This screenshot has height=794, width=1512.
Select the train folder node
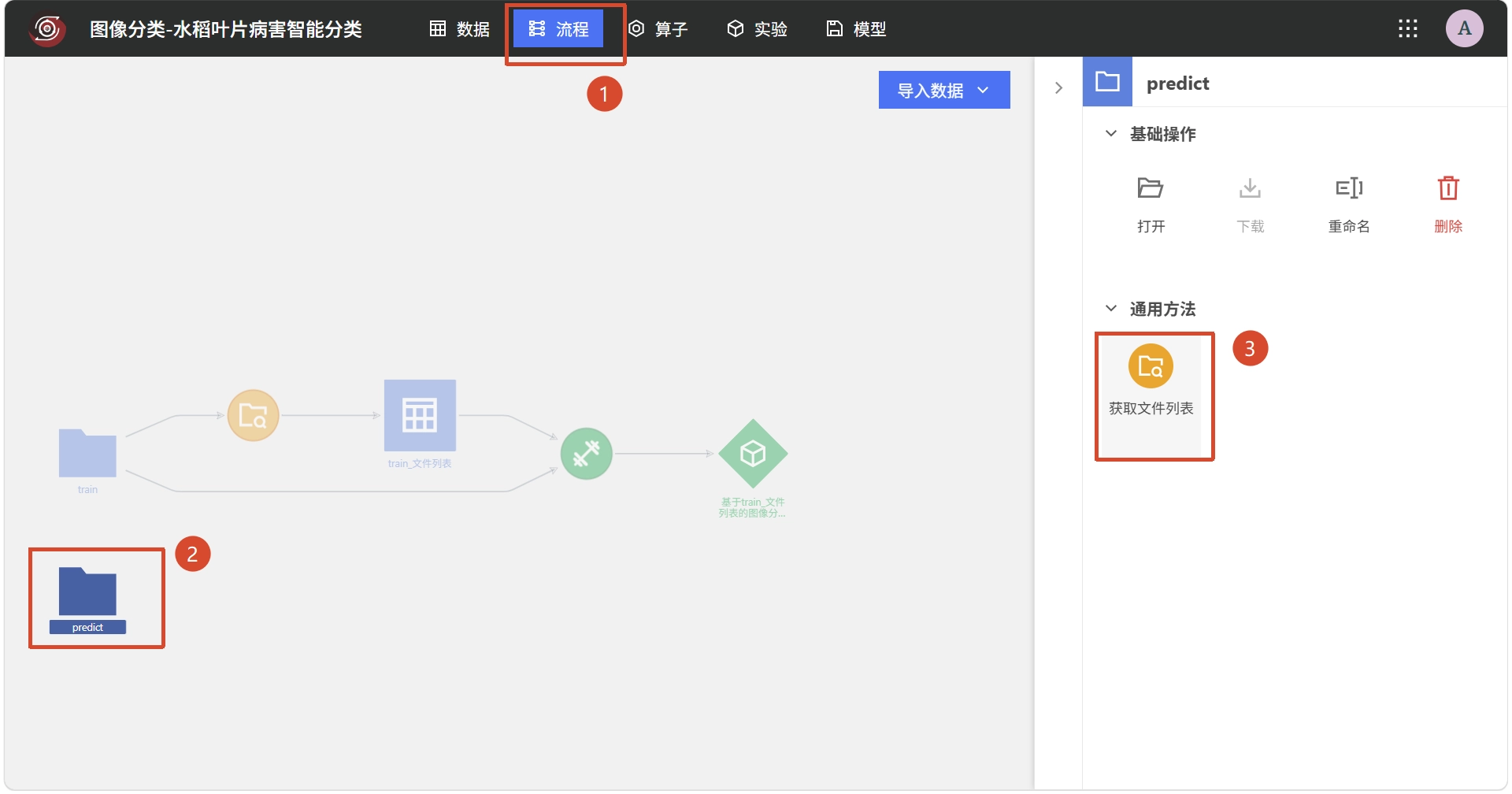(87, 453)
